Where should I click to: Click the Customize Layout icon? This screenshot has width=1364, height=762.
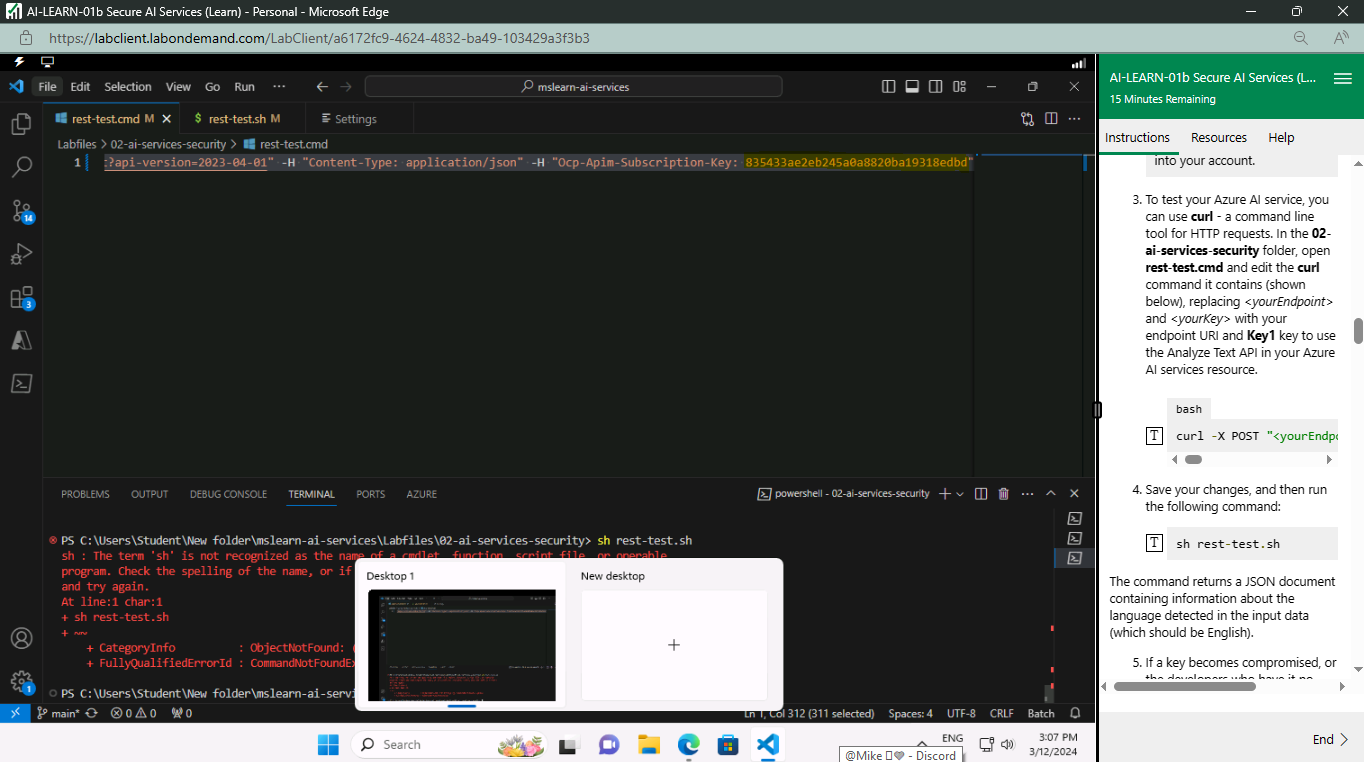[x=959, y=87]
